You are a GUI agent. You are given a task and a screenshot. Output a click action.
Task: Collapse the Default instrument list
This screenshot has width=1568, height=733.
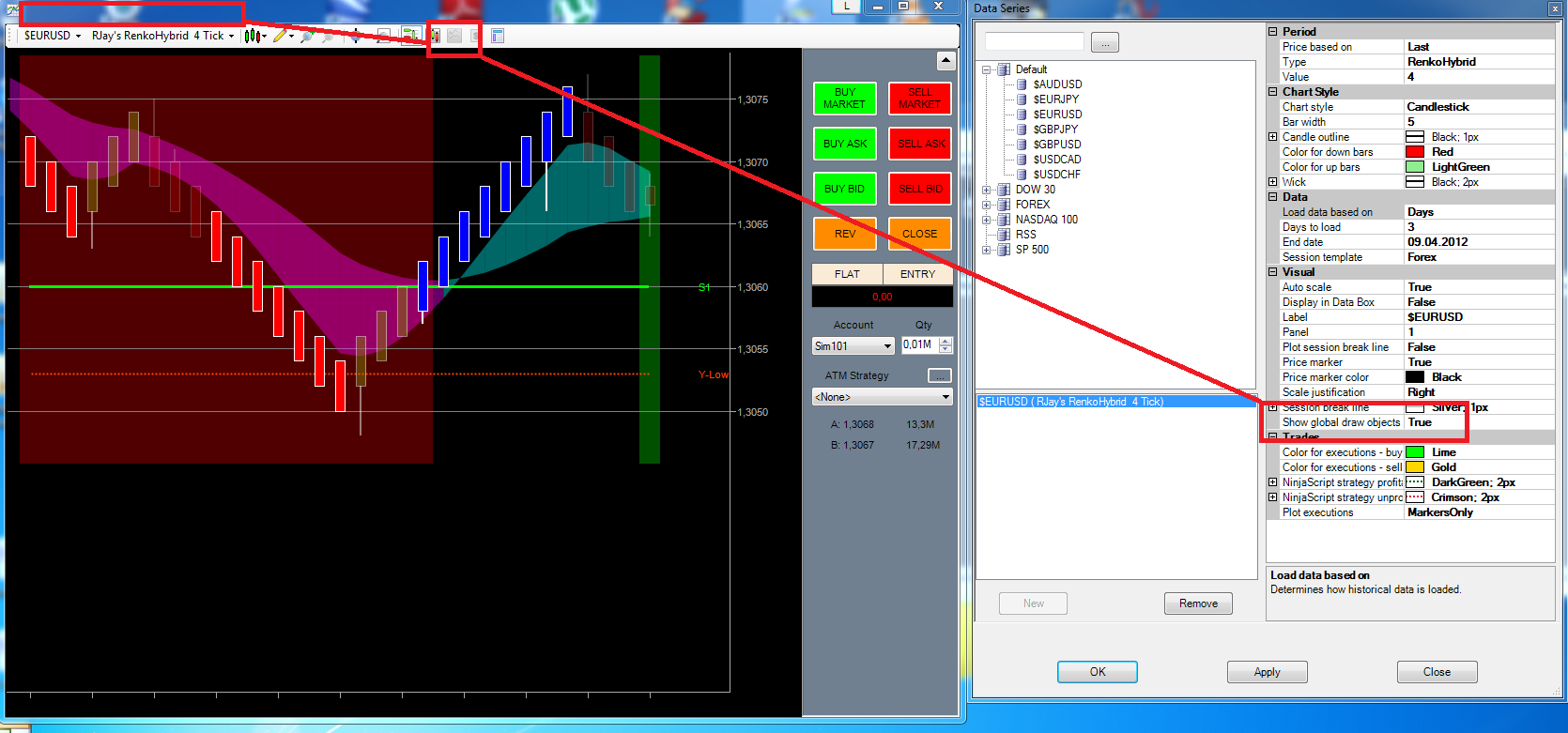(987, 69)
